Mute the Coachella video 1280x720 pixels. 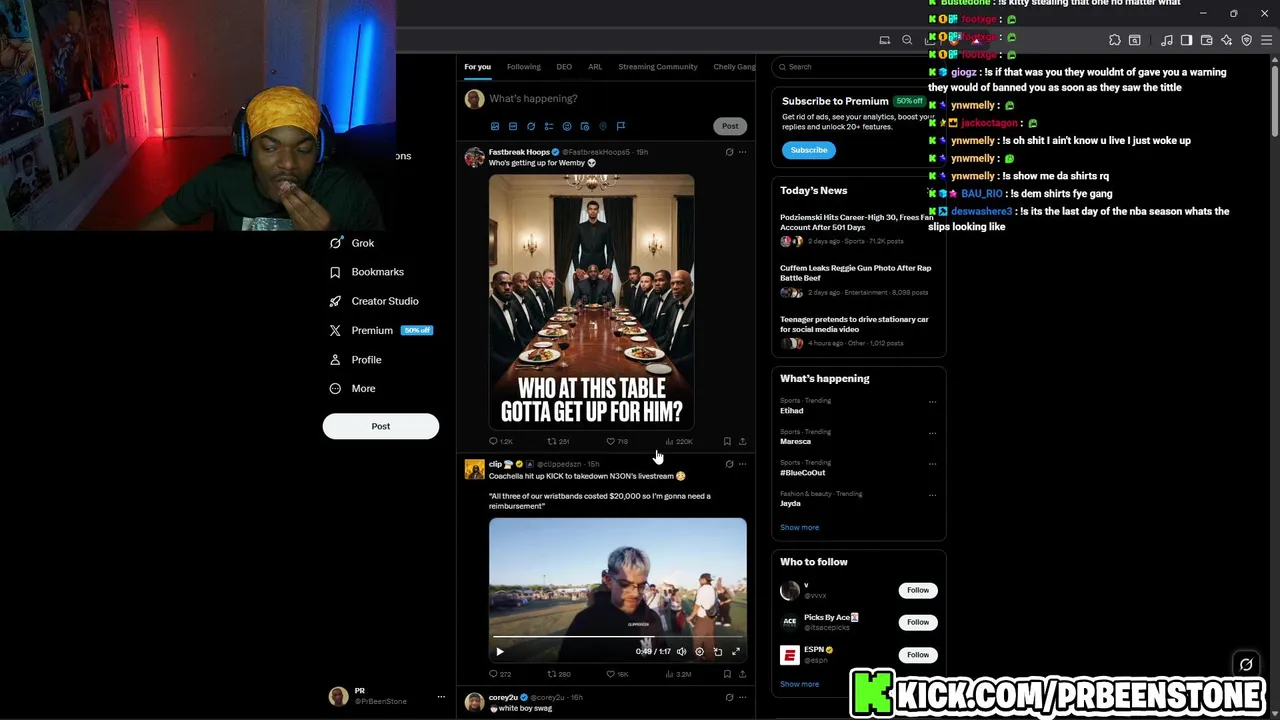coord(681,651)
